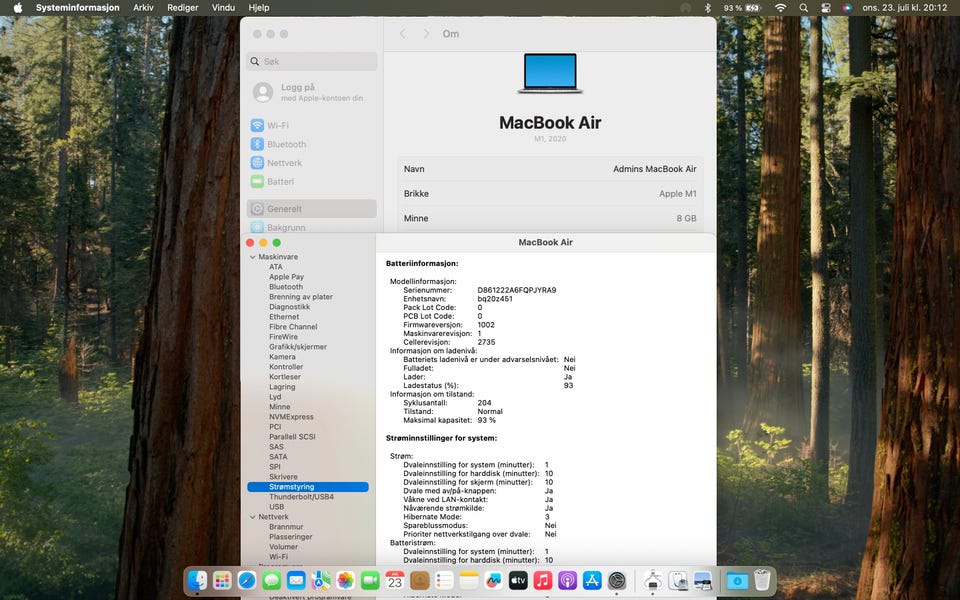
Task: Open Photos app in the Dock
Action: point(345,580)
